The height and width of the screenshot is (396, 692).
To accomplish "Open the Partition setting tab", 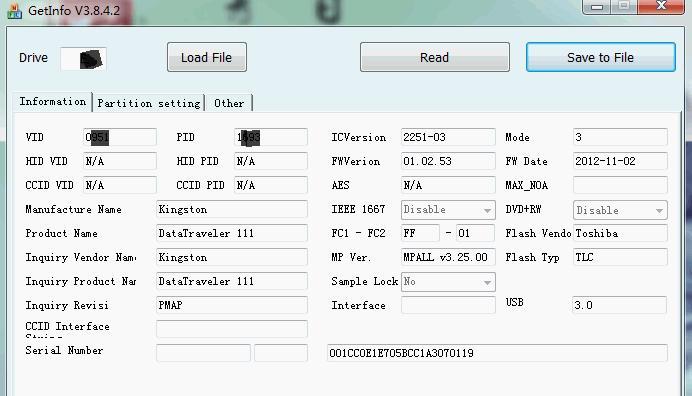I will (149, 103).
